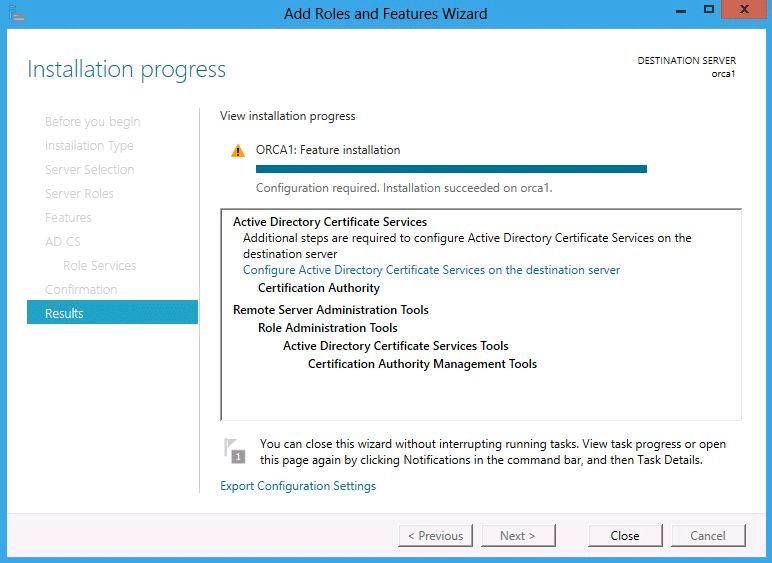Screen dimensions: 772x563
Task: Minimize the wizard window
Action: [x=681, y=11]
